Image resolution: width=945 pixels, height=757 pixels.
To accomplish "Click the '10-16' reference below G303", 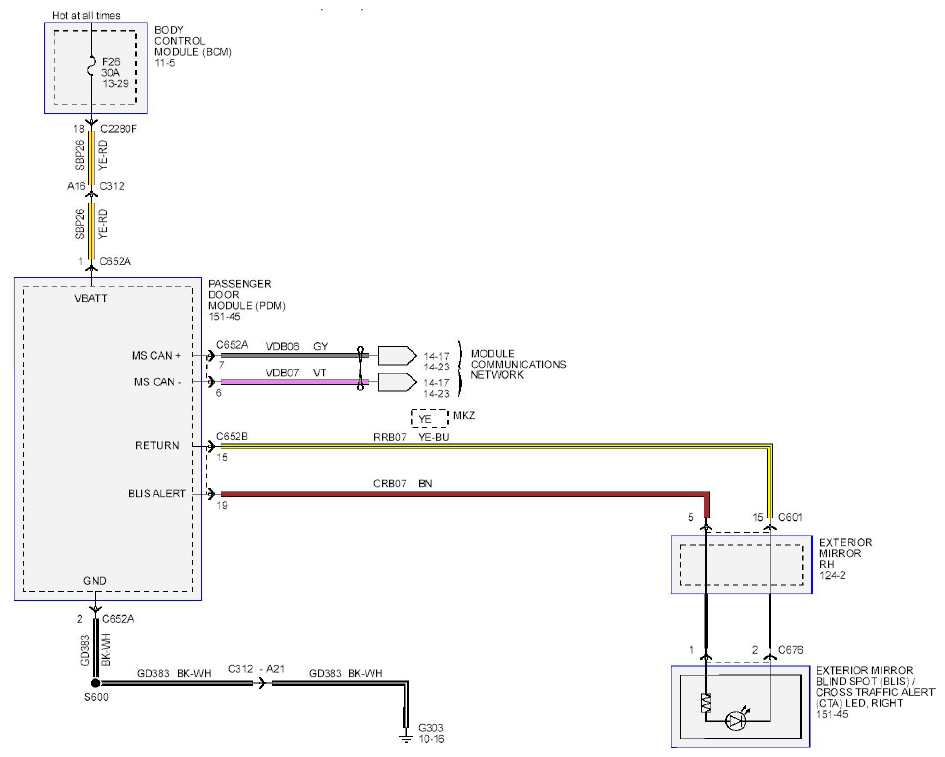I will click(x=431, y=739).
